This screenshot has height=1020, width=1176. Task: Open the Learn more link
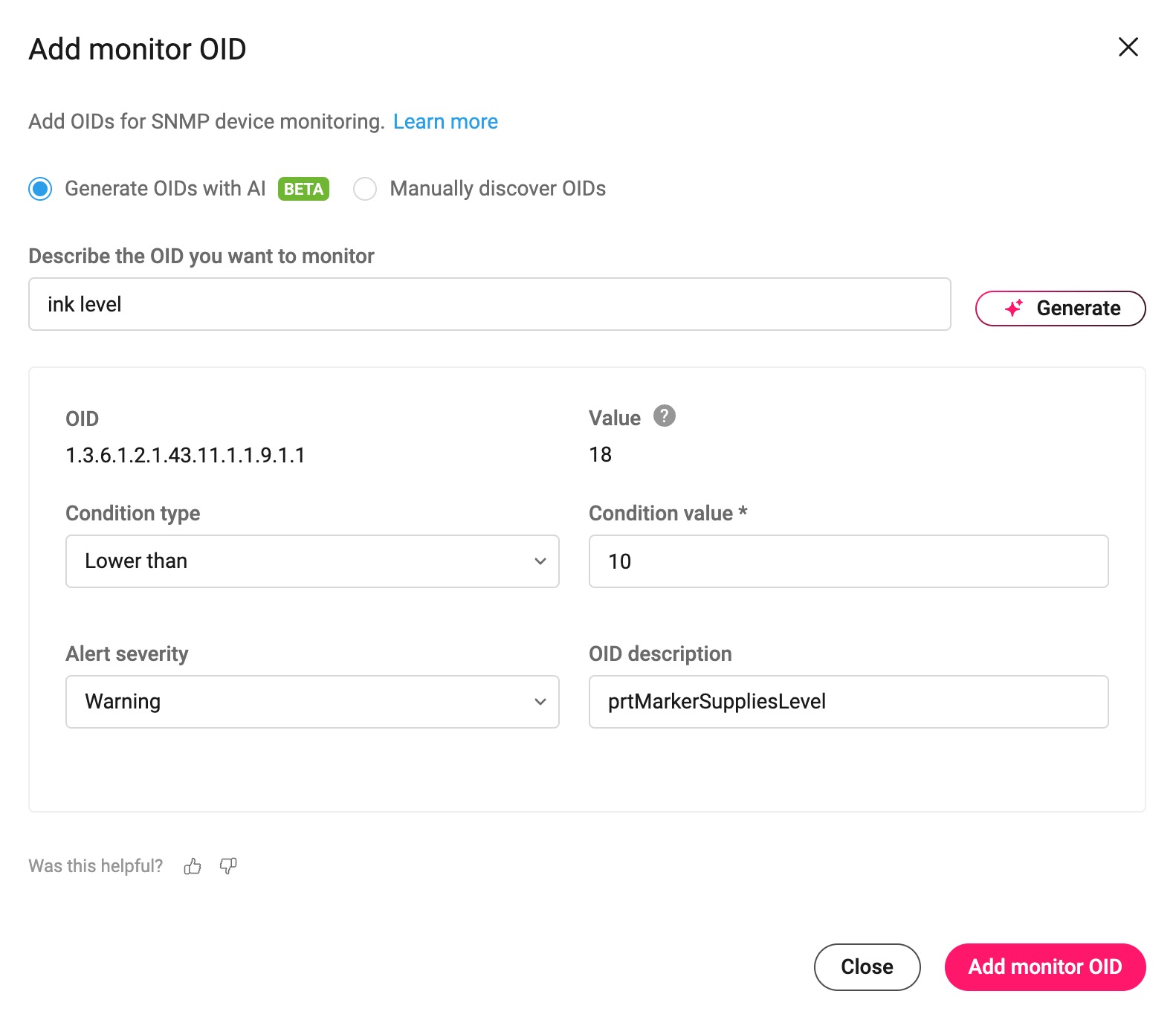pyautogui.click(x=445, y=121)
